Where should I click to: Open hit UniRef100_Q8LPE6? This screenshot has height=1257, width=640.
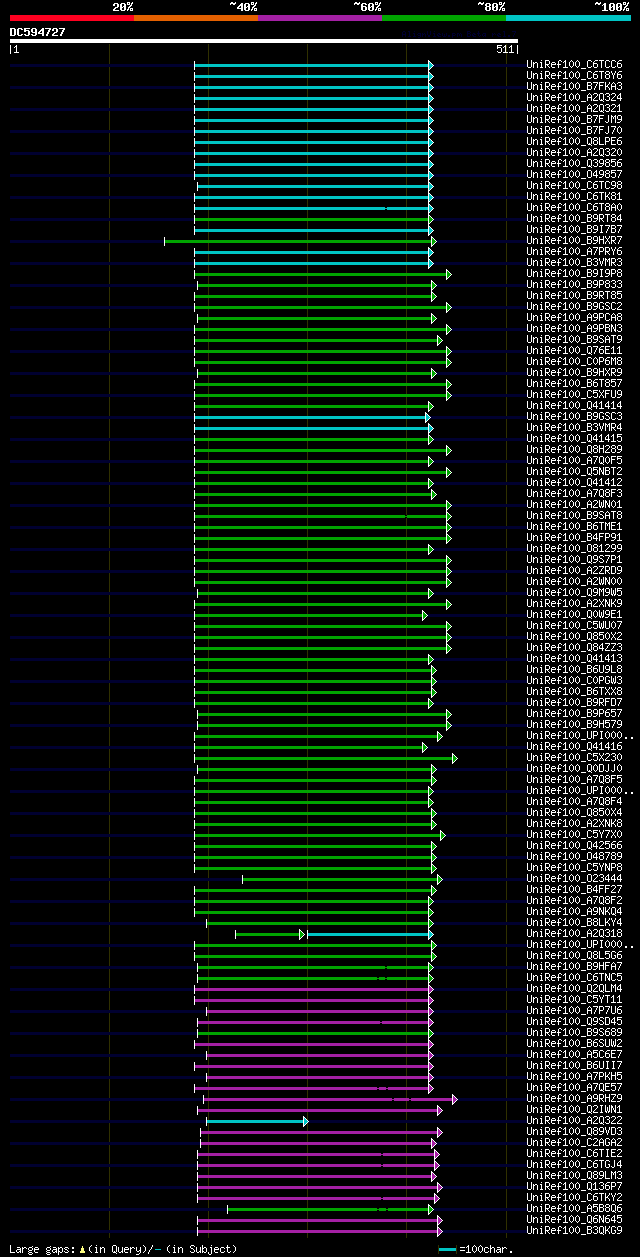(x=574, y=141)
